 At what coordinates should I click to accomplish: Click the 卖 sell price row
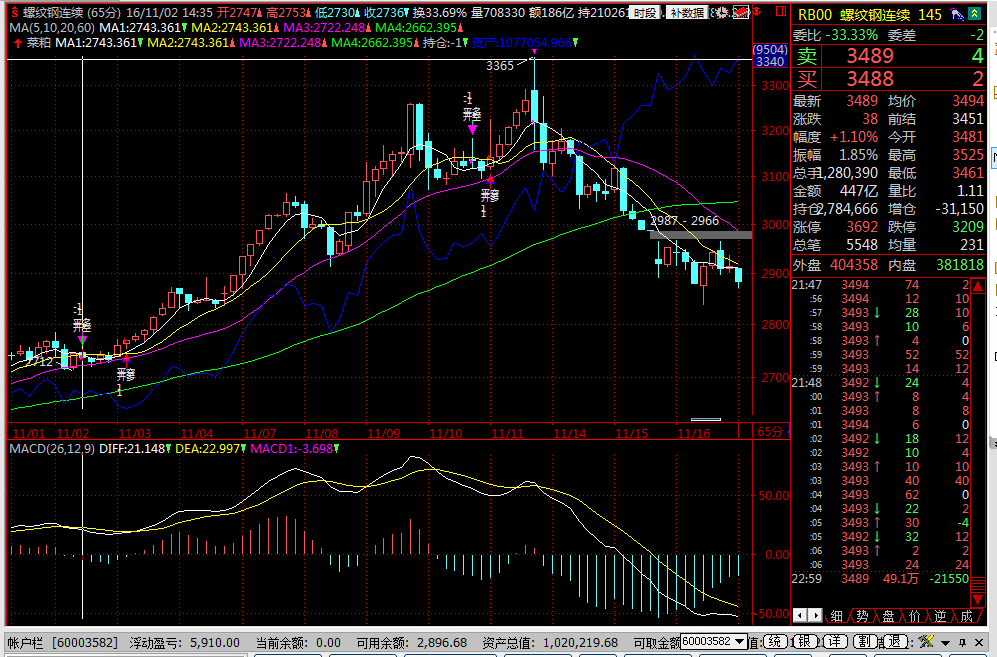click(x=888, y=56)
